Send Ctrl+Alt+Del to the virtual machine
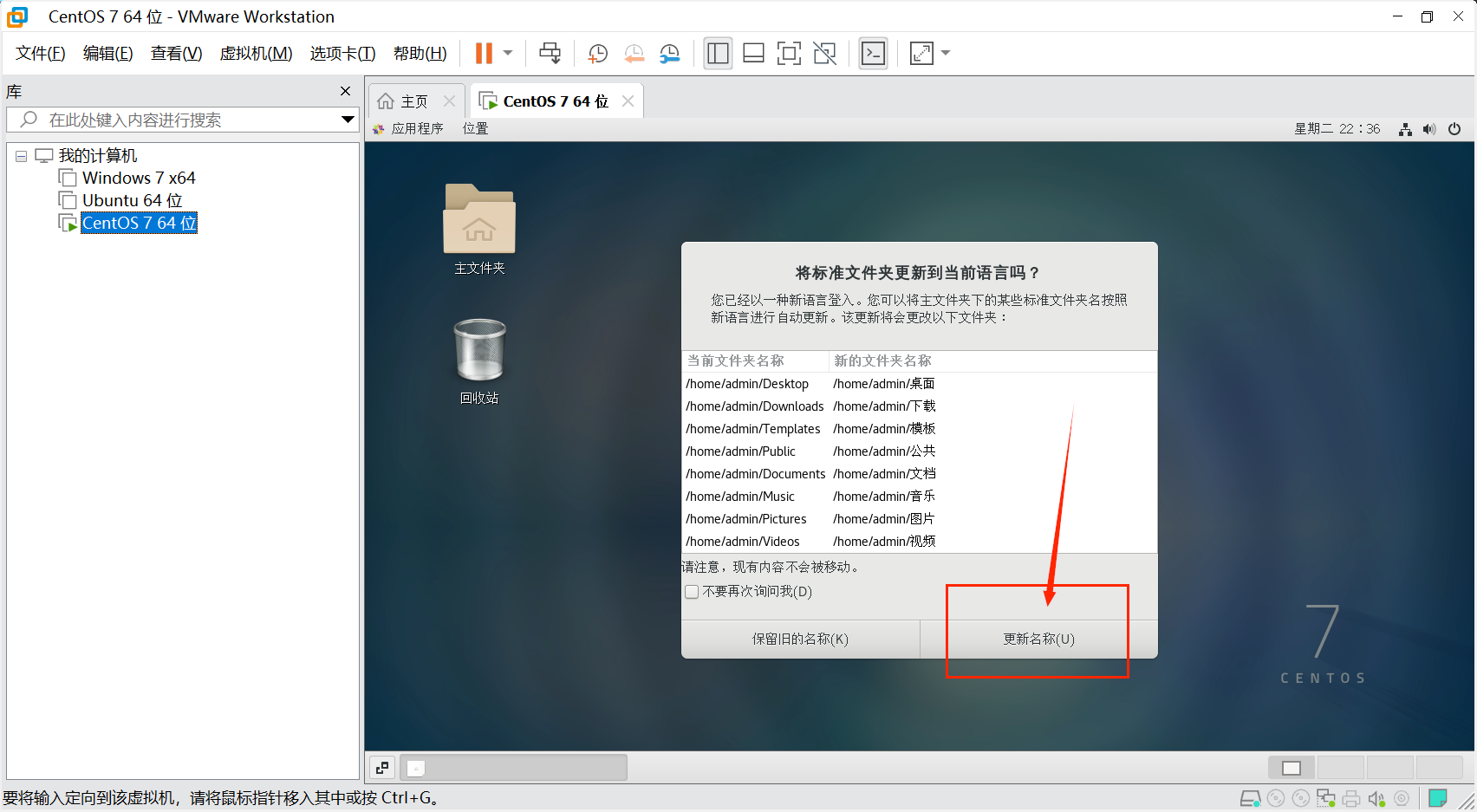Screen dimensions: 1477x812 [550, 53]
